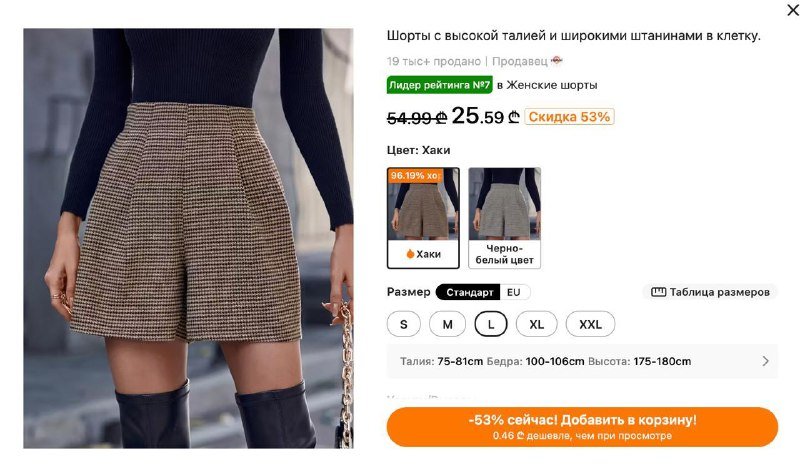Open Таблица размеров size chart

coord(710,292)
